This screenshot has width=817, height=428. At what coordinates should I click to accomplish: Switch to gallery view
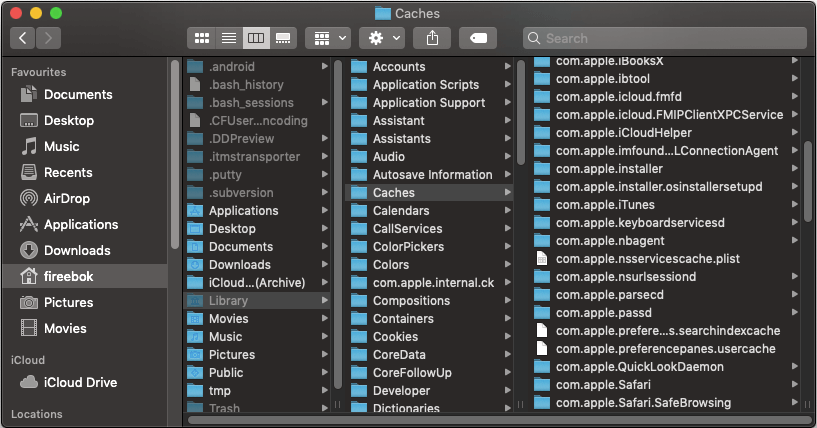point(283,38)
